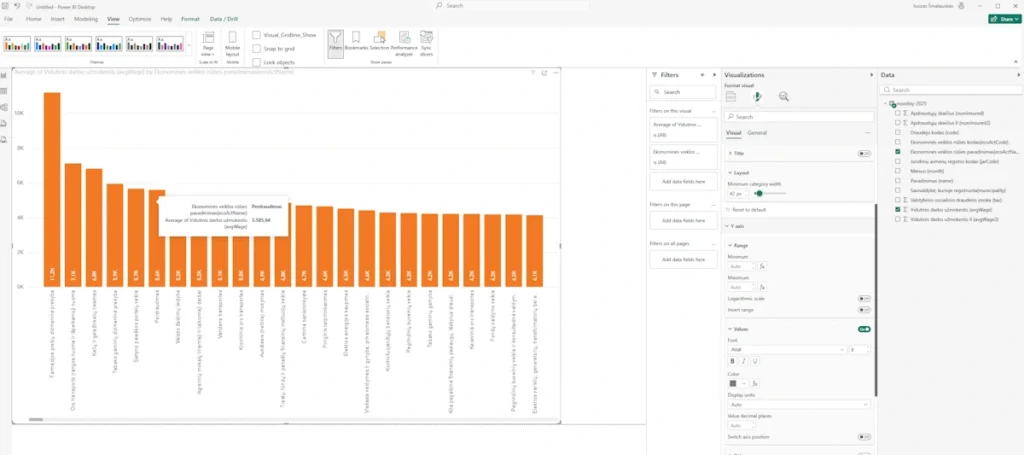
Task: Open the Optimize ribbon tab
Action: (140, 19)
